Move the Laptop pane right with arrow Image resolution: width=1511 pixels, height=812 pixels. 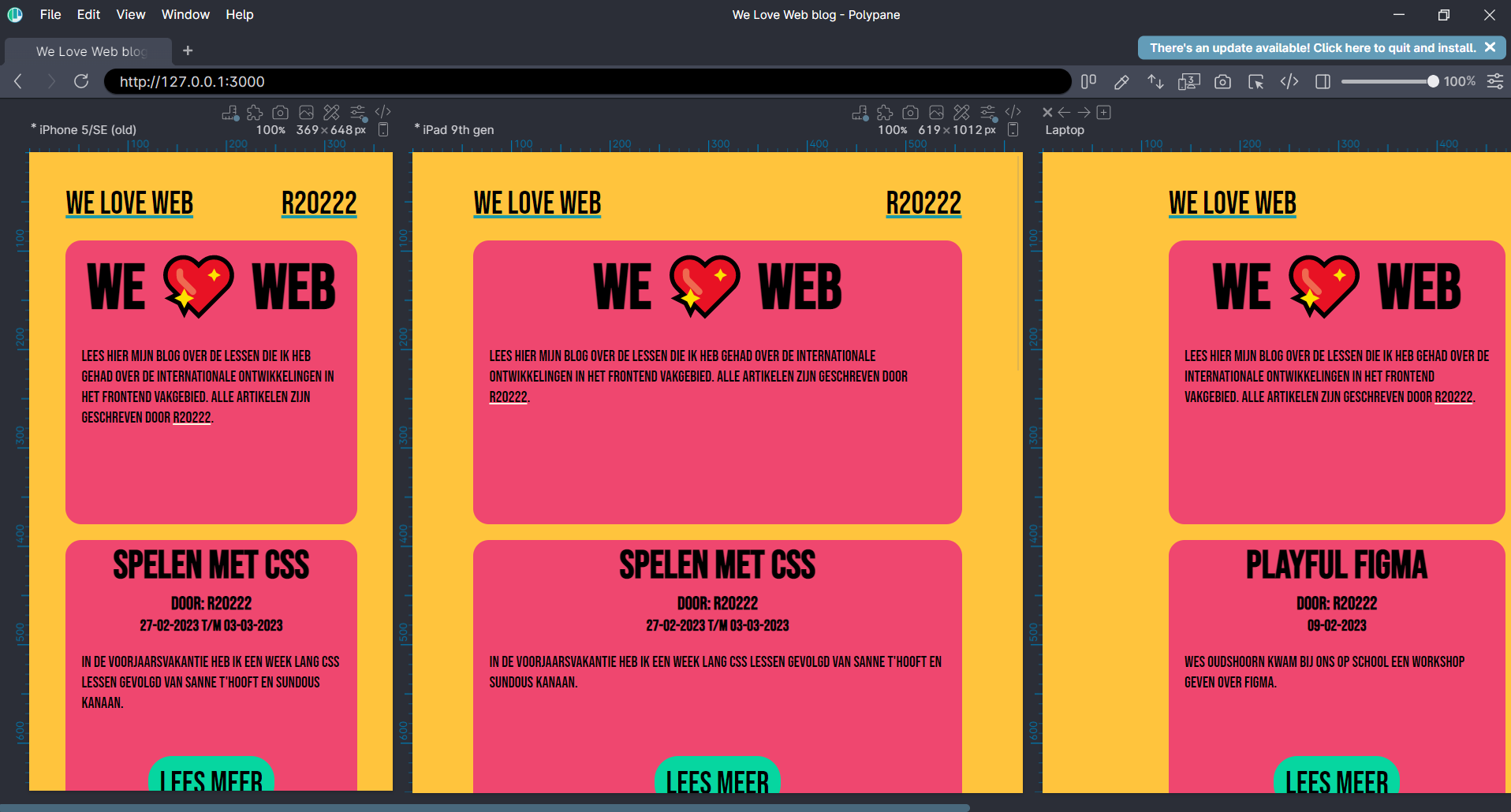(1084, 113)
